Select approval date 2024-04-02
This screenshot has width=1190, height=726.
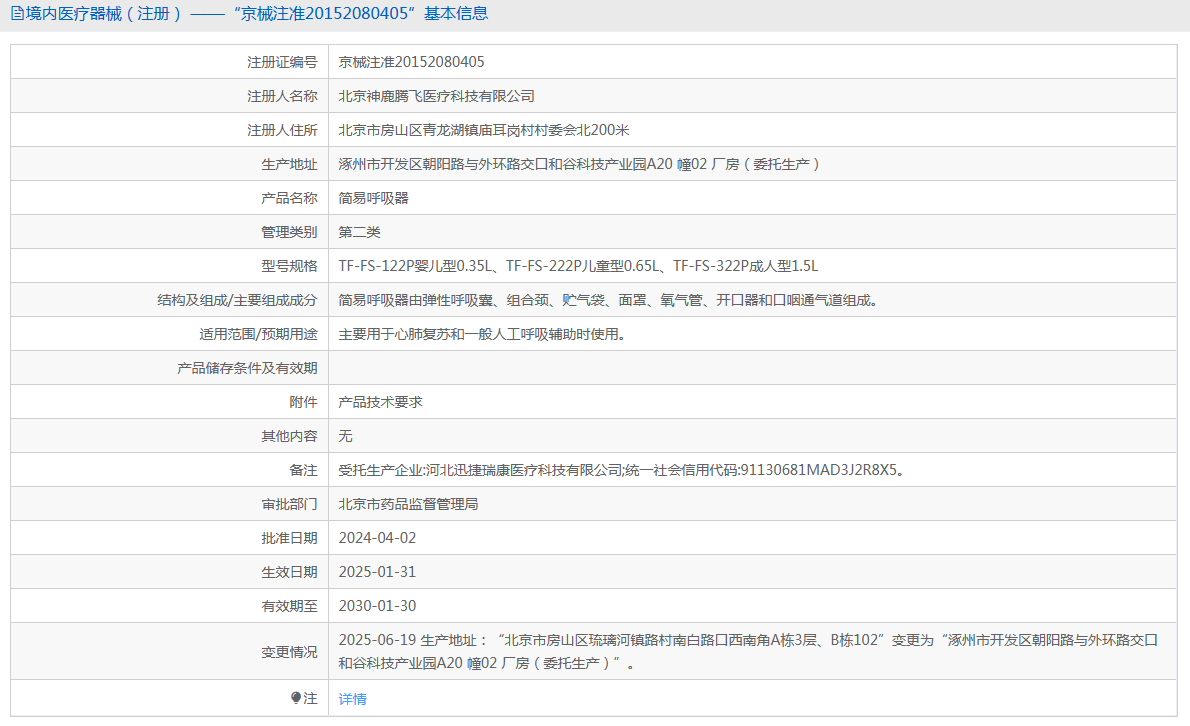point(377,538)
